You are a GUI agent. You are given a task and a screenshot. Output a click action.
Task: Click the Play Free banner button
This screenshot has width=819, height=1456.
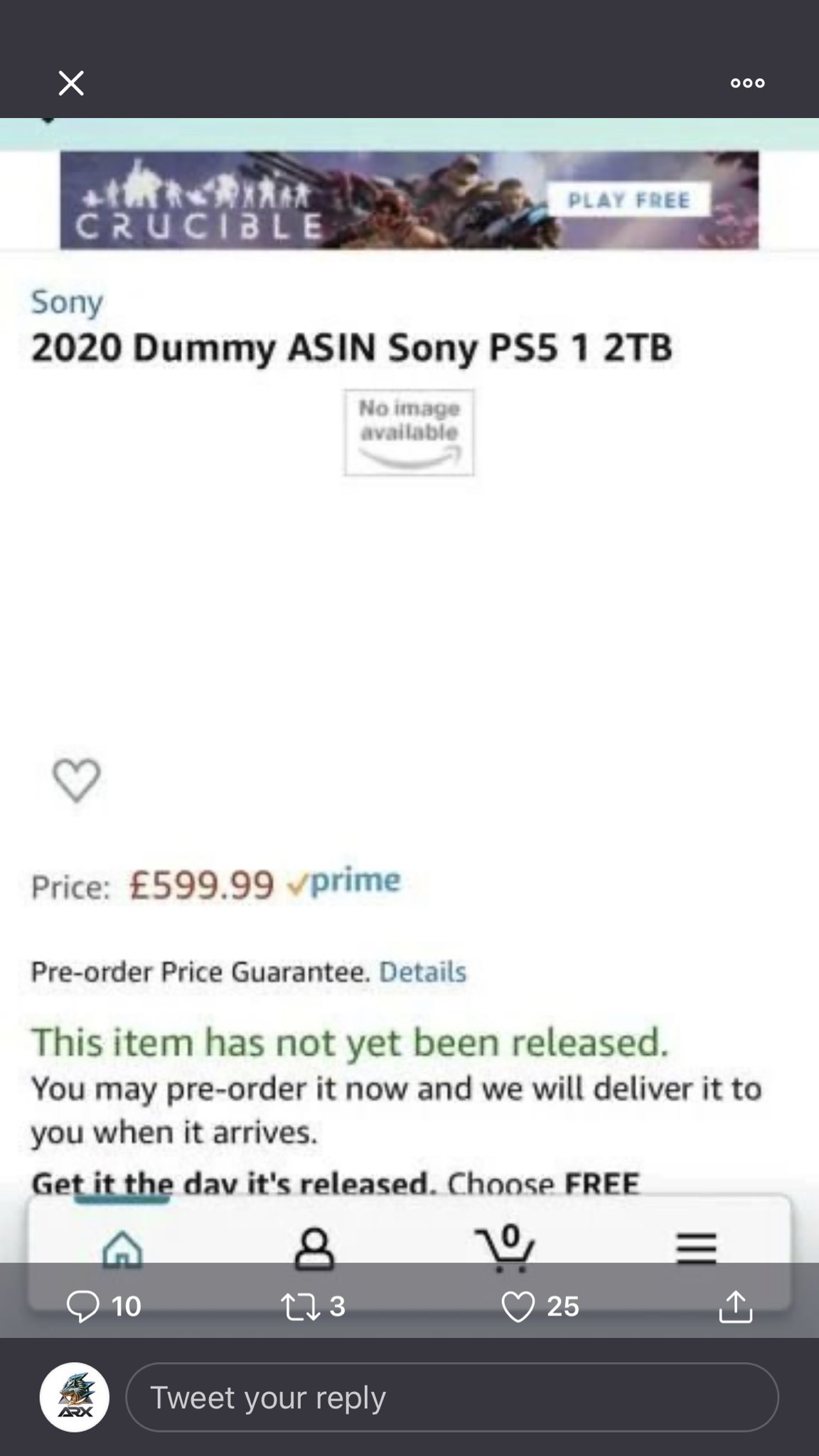pyautogui.click(x=628, y=200)
